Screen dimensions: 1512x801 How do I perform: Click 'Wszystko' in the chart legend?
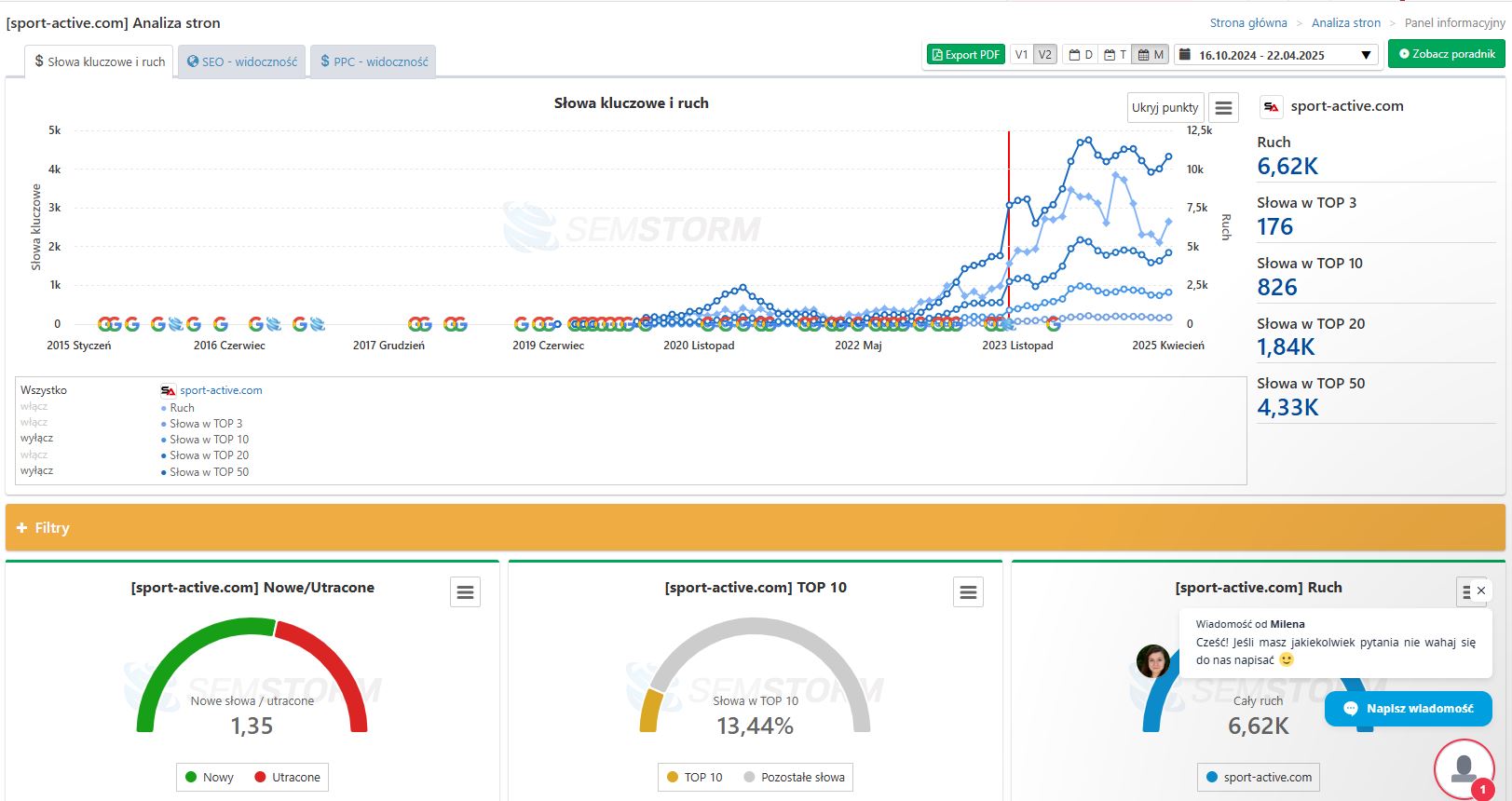(44, 390)
